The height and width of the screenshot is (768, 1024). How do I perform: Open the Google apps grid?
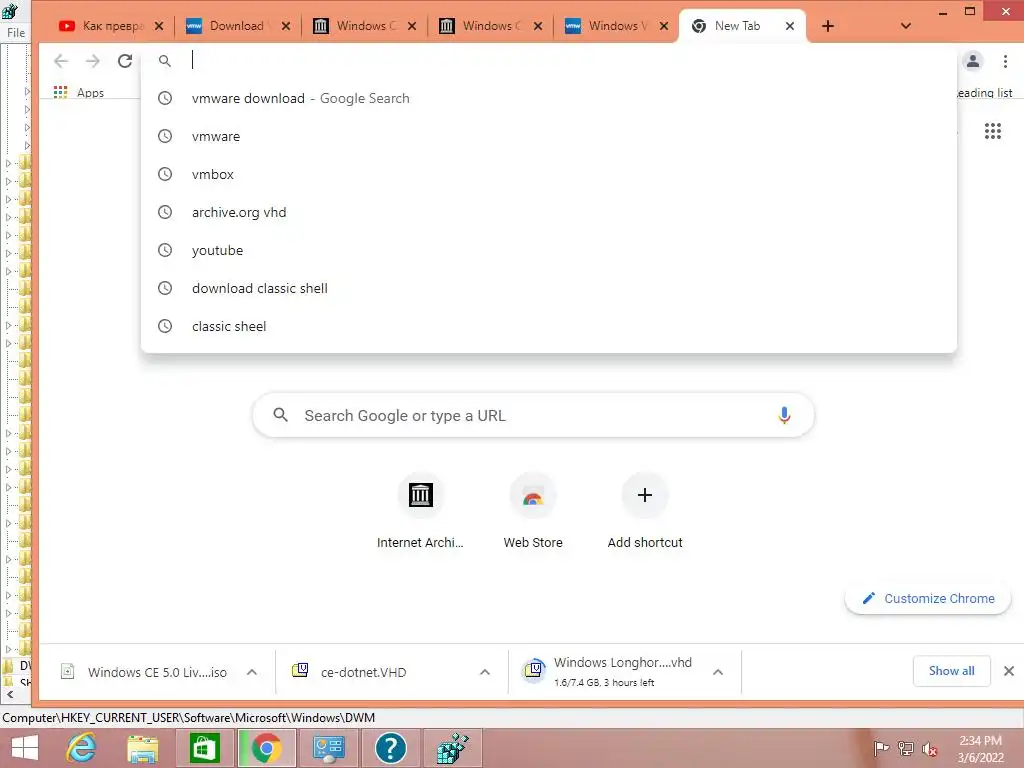tap(993, 131)
